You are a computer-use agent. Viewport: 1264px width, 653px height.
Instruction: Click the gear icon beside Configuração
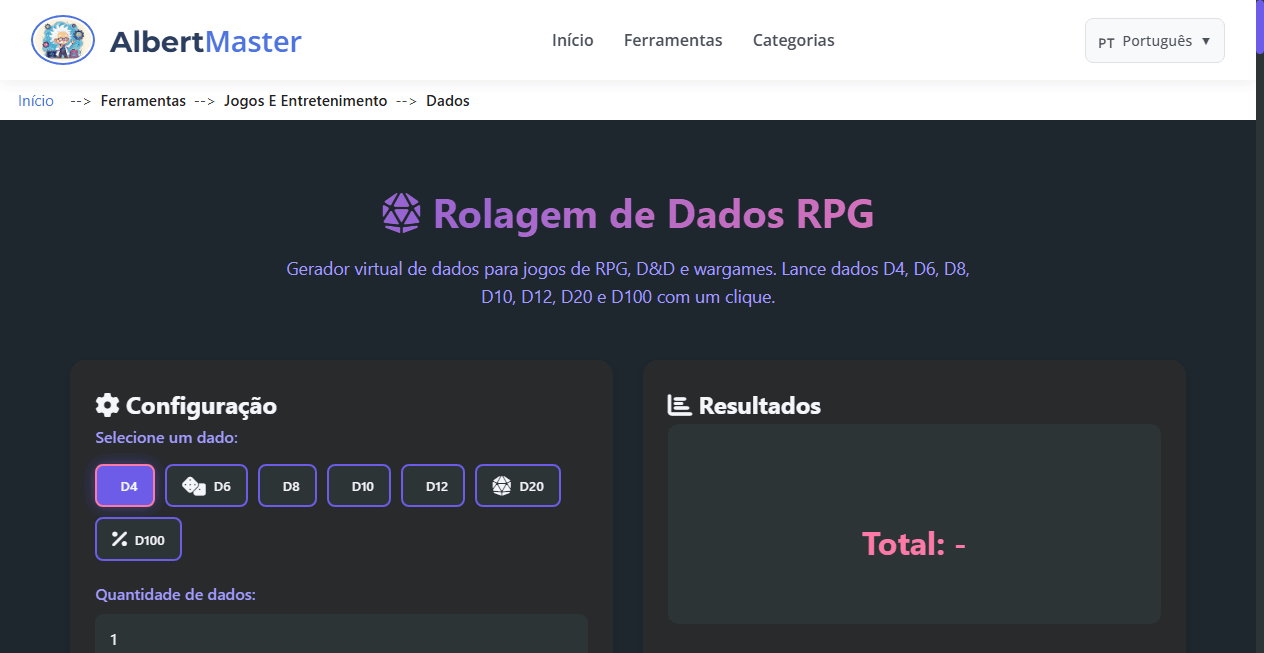point(107,404)
